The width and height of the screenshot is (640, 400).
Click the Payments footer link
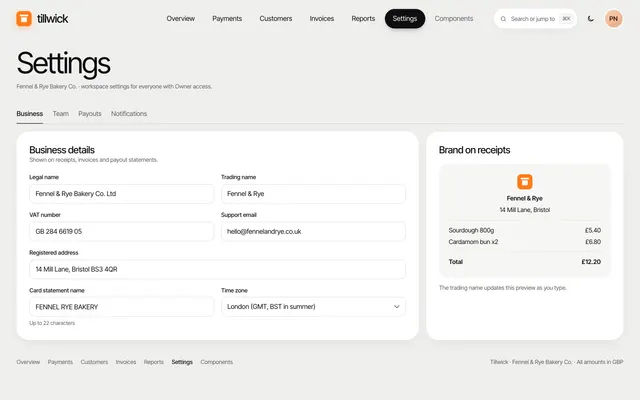pos(60,362)
